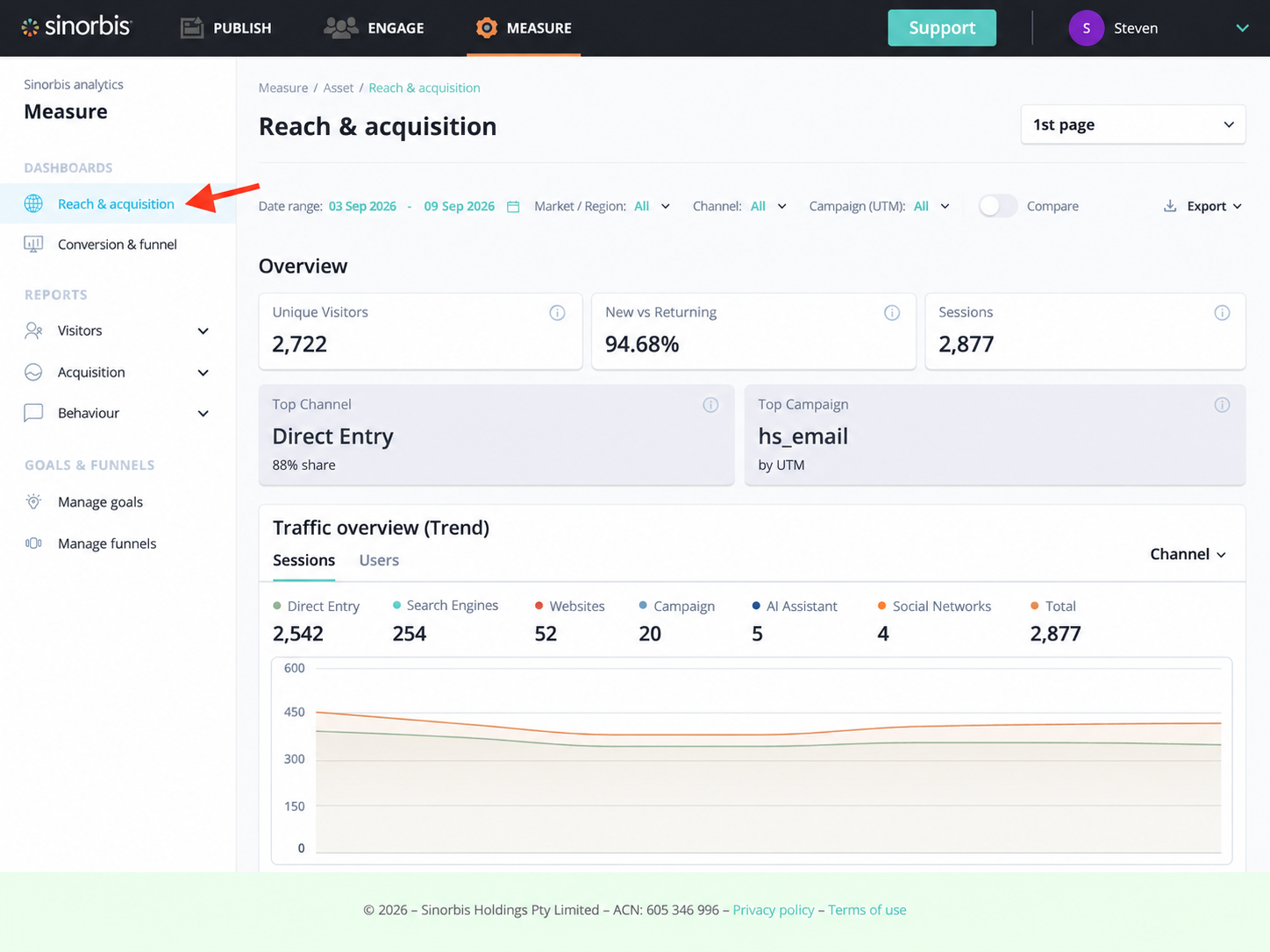Click the Sinorbis logo
This screenshot has height=952, width=1270.
pyautogui.click(x=76, y=27)
